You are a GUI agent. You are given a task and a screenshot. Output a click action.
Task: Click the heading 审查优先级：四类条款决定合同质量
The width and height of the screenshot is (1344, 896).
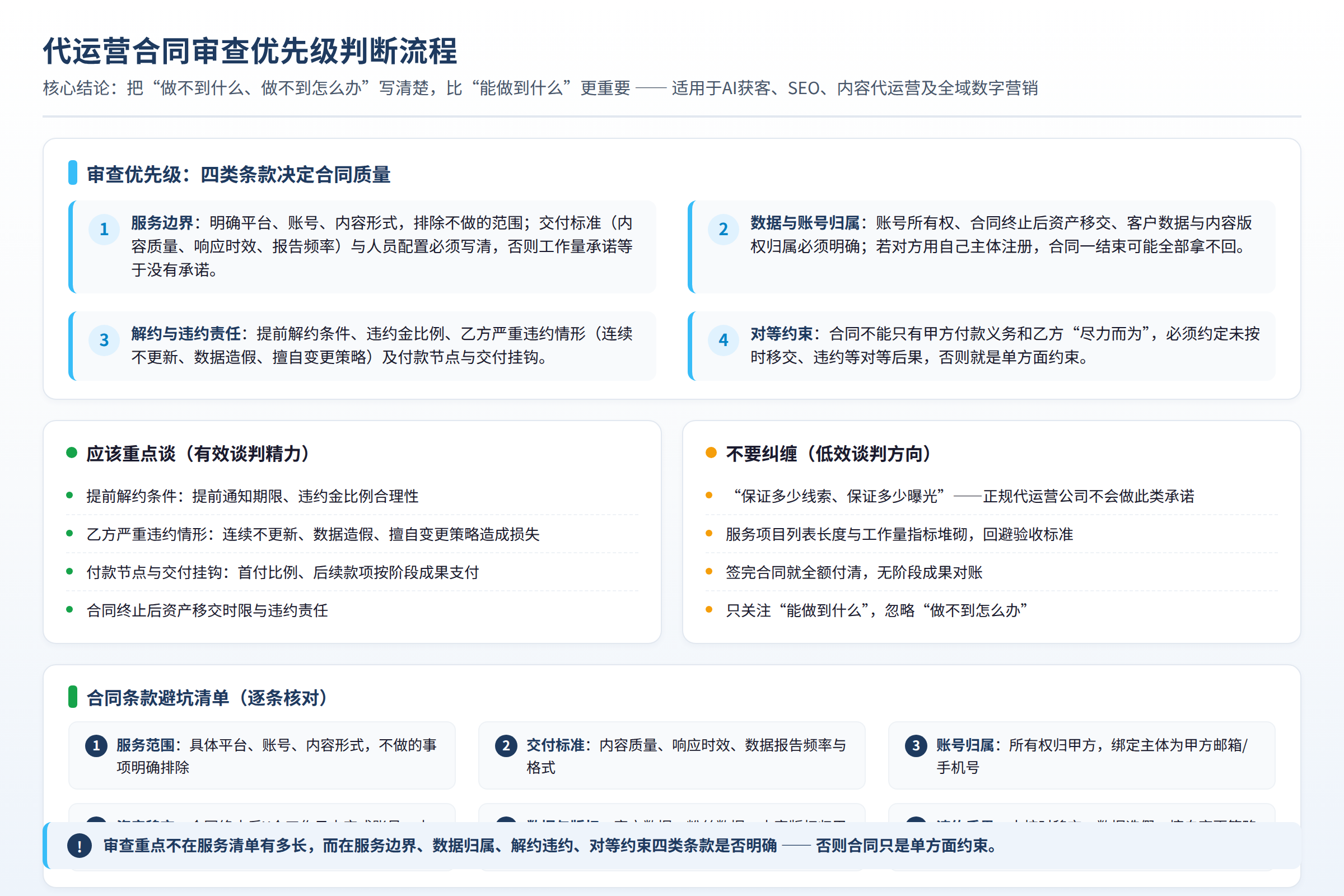coord(239,174)
